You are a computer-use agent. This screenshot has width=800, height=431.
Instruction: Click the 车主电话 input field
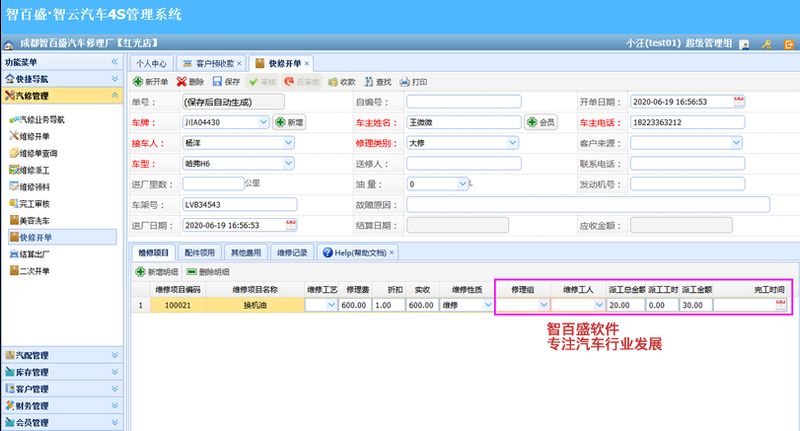[x=687, y=122]
